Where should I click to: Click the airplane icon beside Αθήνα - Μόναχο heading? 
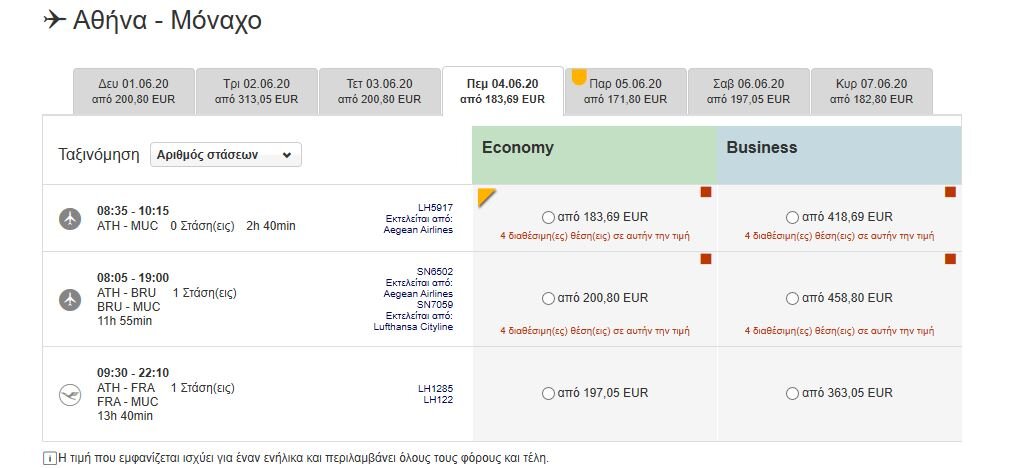pyautogui.click(x=54, y=20)
